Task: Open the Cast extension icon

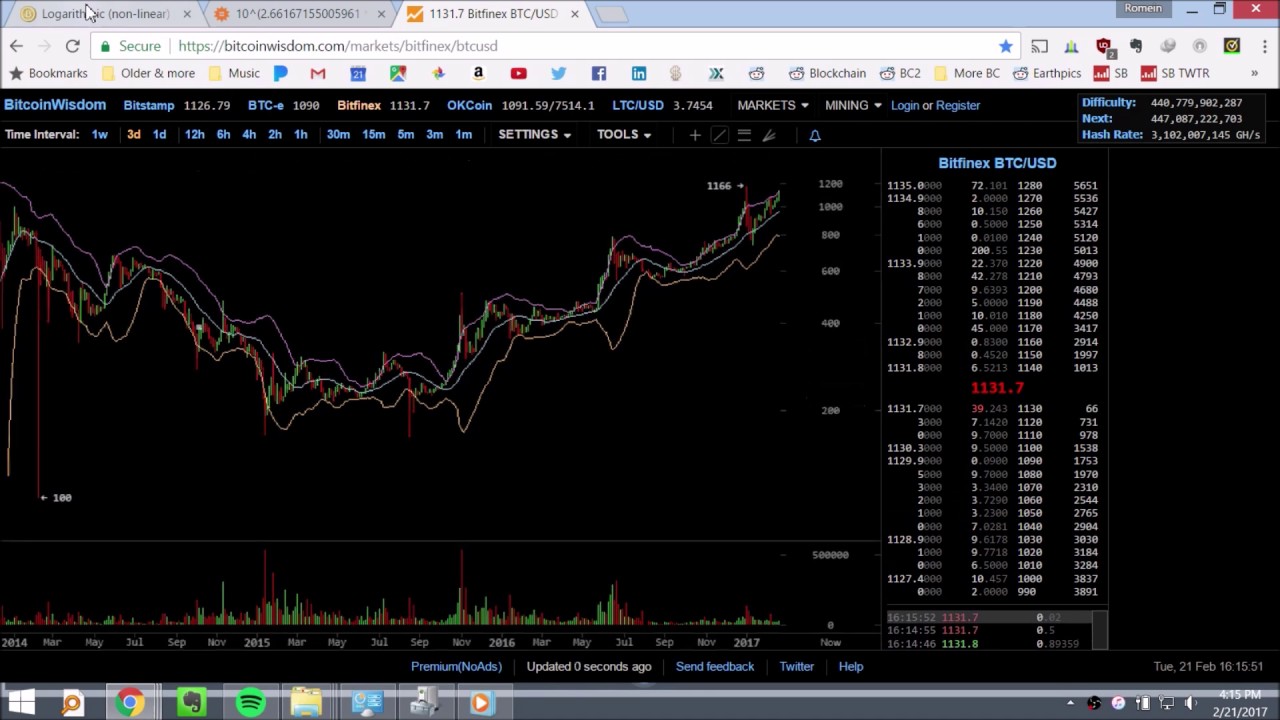Action: pyautogui.click(x=1040, y=46)
